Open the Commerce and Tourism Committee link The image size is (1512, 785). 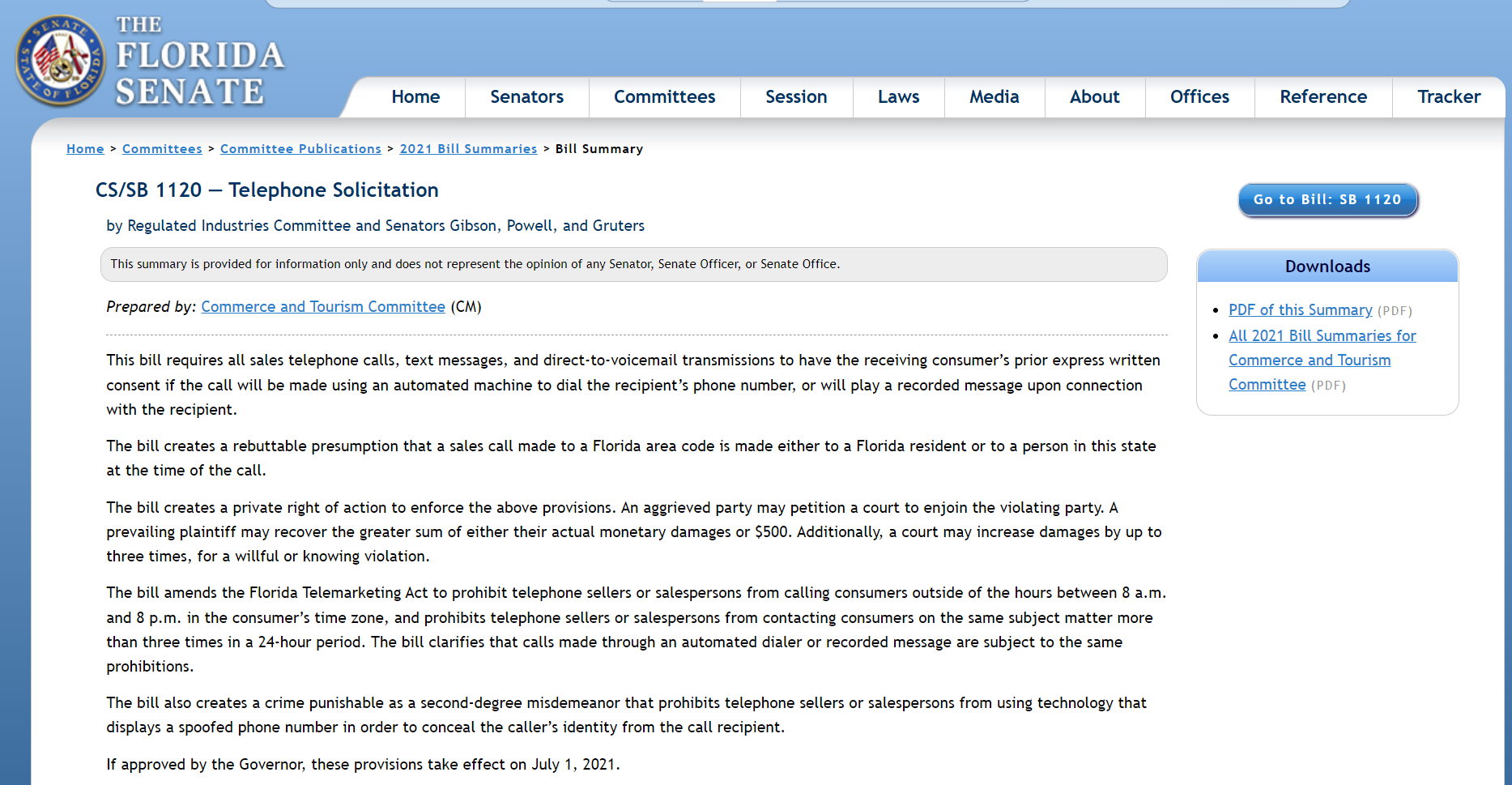[323, 307]
